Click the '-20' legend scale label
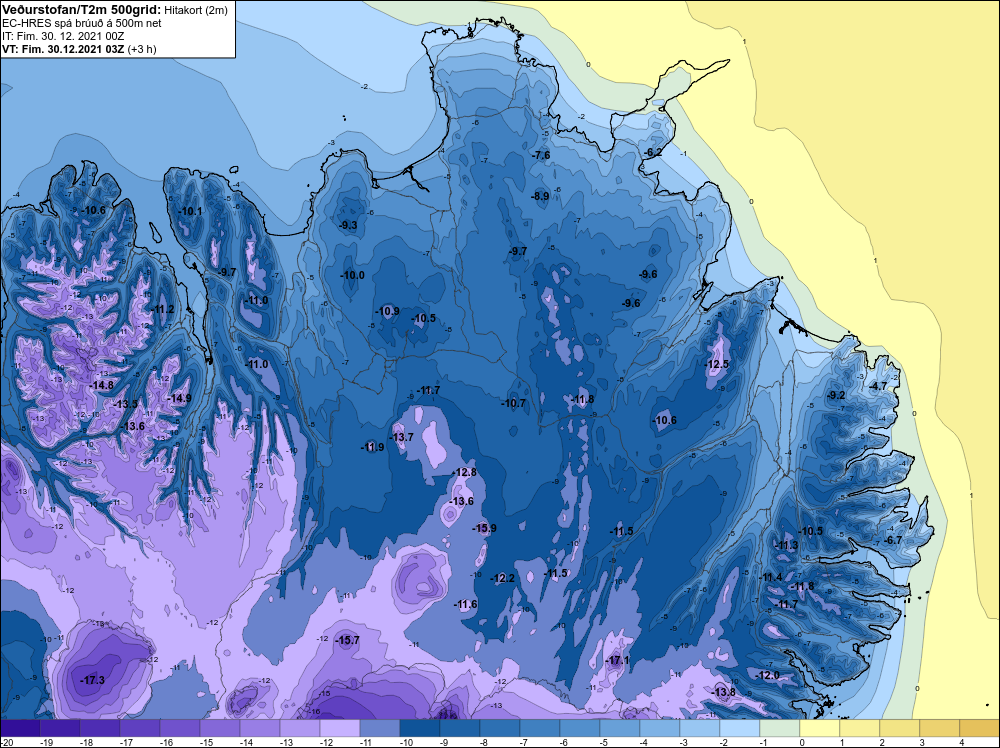This screenshot has height=748, width=1000. tap(6, 742)
